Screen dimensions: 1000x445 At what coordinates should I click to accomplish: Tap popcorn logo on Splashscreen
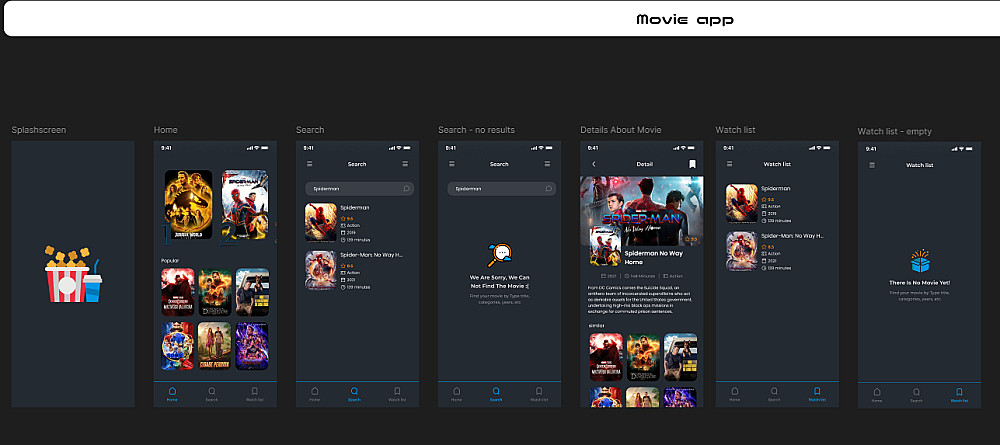(x=73, y=274)
